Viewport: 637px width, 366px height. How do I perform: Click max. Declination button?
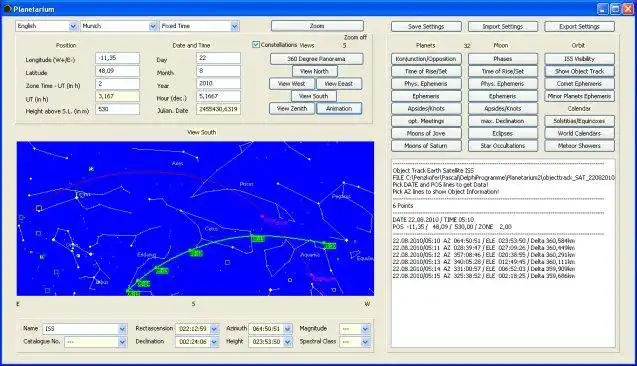tap(503, 121)
